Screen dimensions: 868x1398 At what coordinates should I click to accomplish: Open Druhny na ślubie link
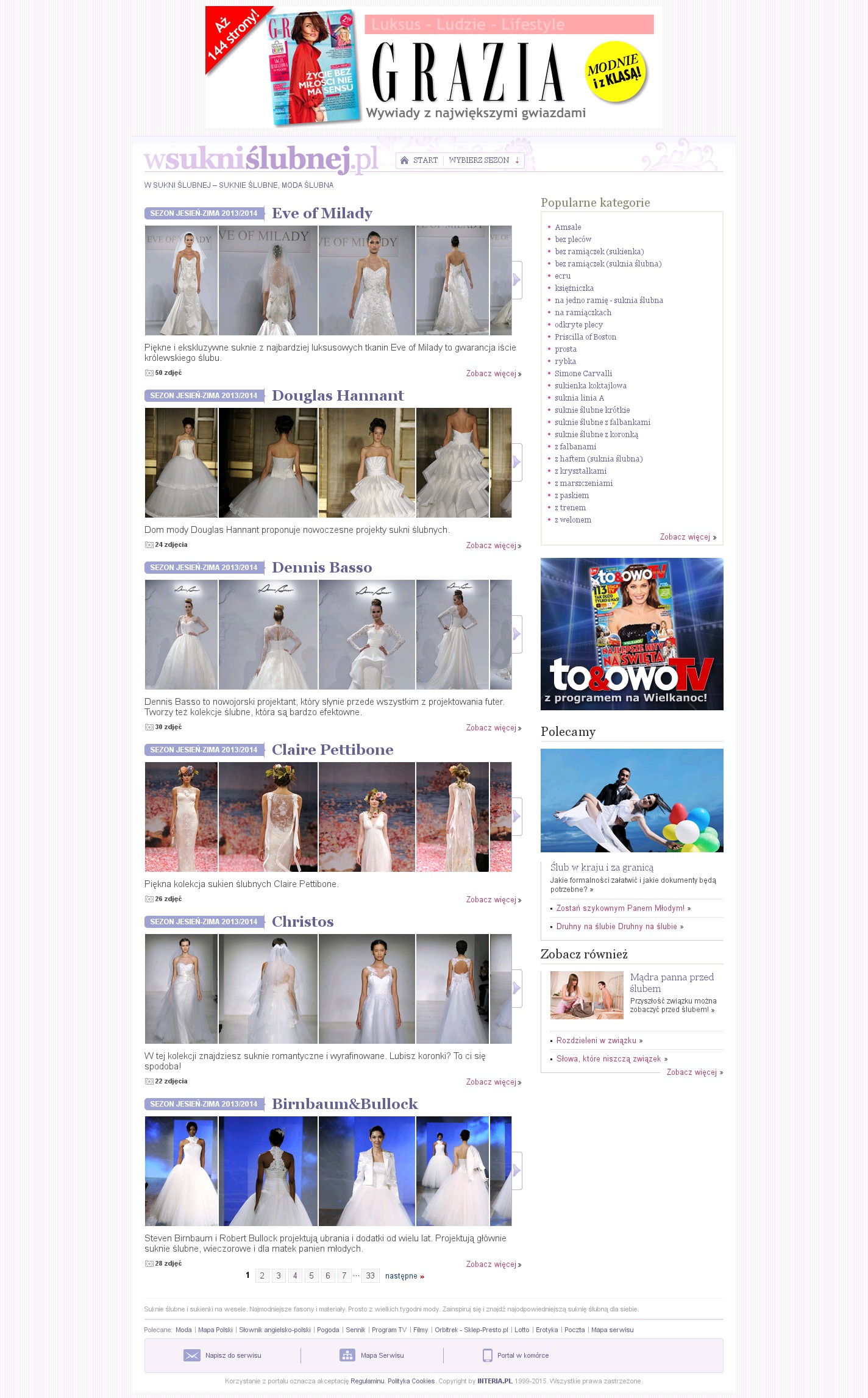pyautogui.click(x=617, y=927)
